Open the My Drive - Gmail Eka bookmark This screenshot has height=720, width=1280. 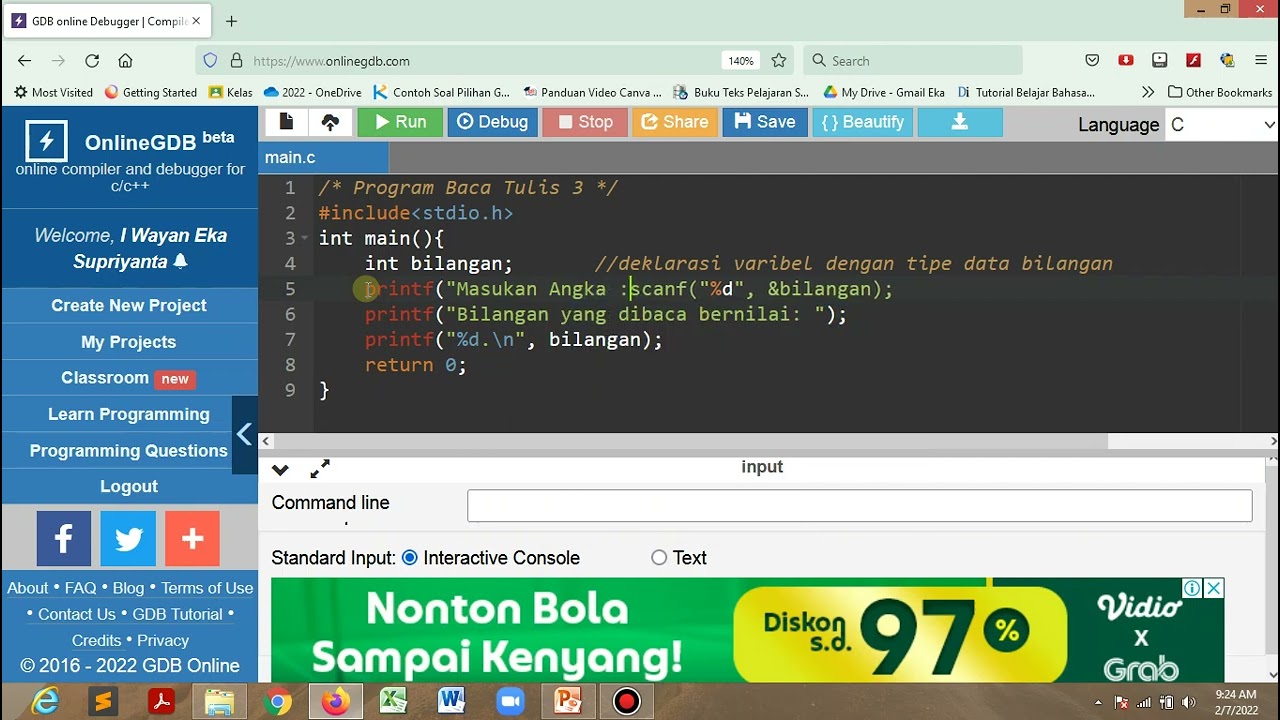[884, 92]
